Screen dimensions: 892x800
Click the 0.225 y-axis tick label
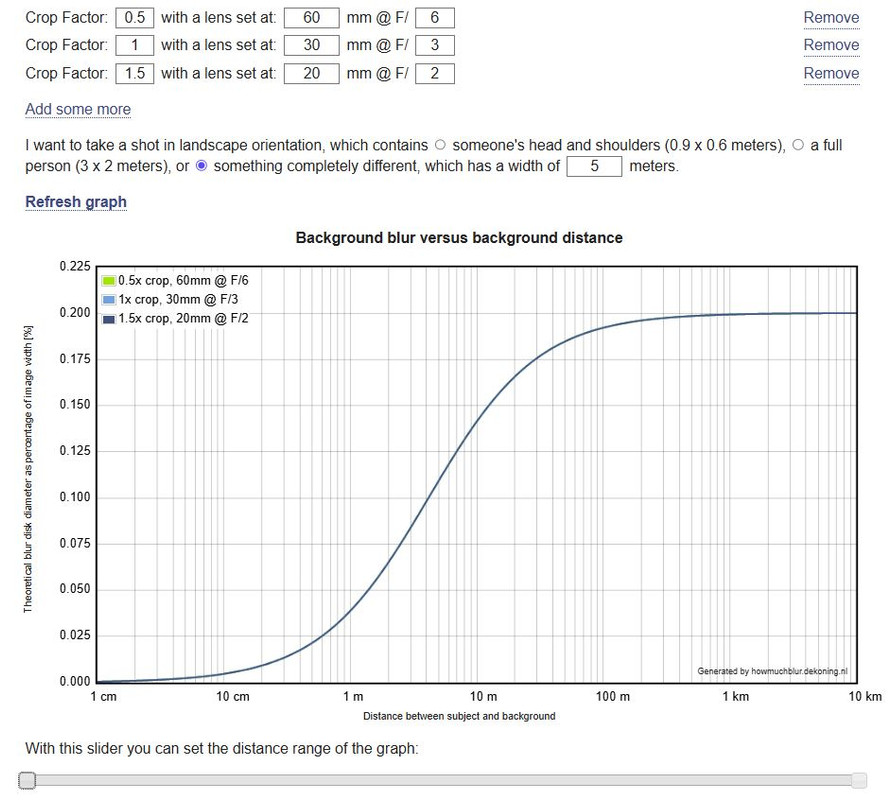[75, 266]
